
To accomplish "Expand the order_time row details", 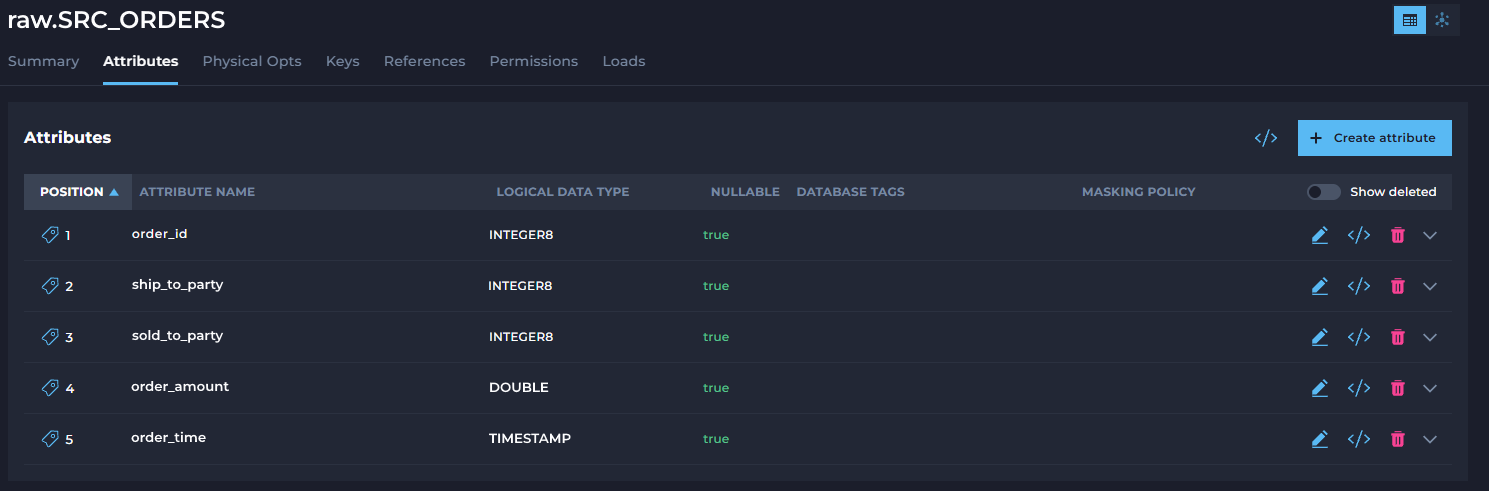I will [1430, 439].
